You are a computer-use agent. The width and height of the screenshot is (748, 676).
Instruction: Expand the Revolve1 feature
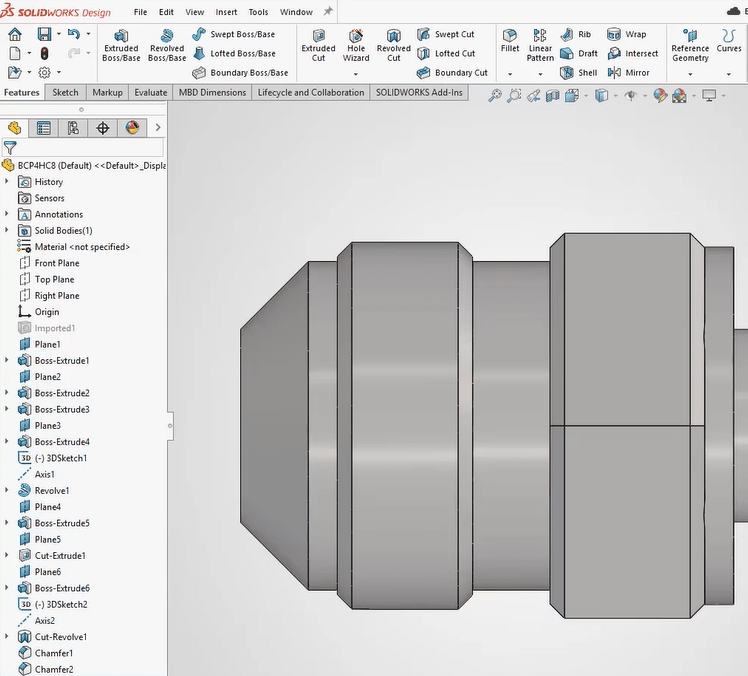point(7,490)
